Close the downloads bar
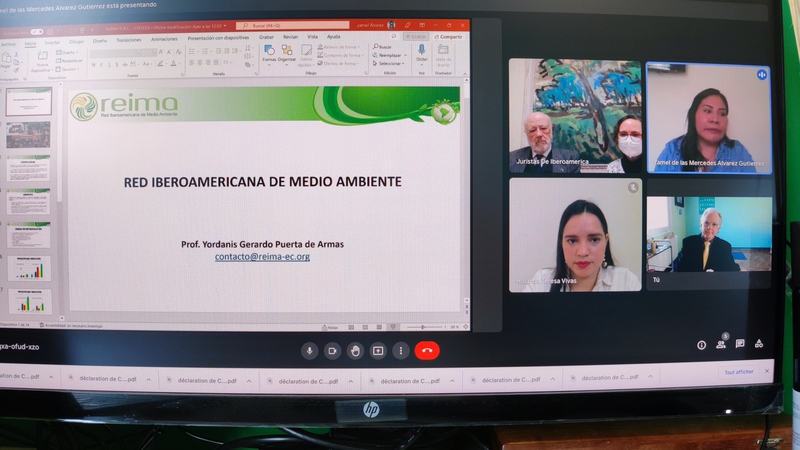Screen dimensions: 800x450 (x=768, y=372)
